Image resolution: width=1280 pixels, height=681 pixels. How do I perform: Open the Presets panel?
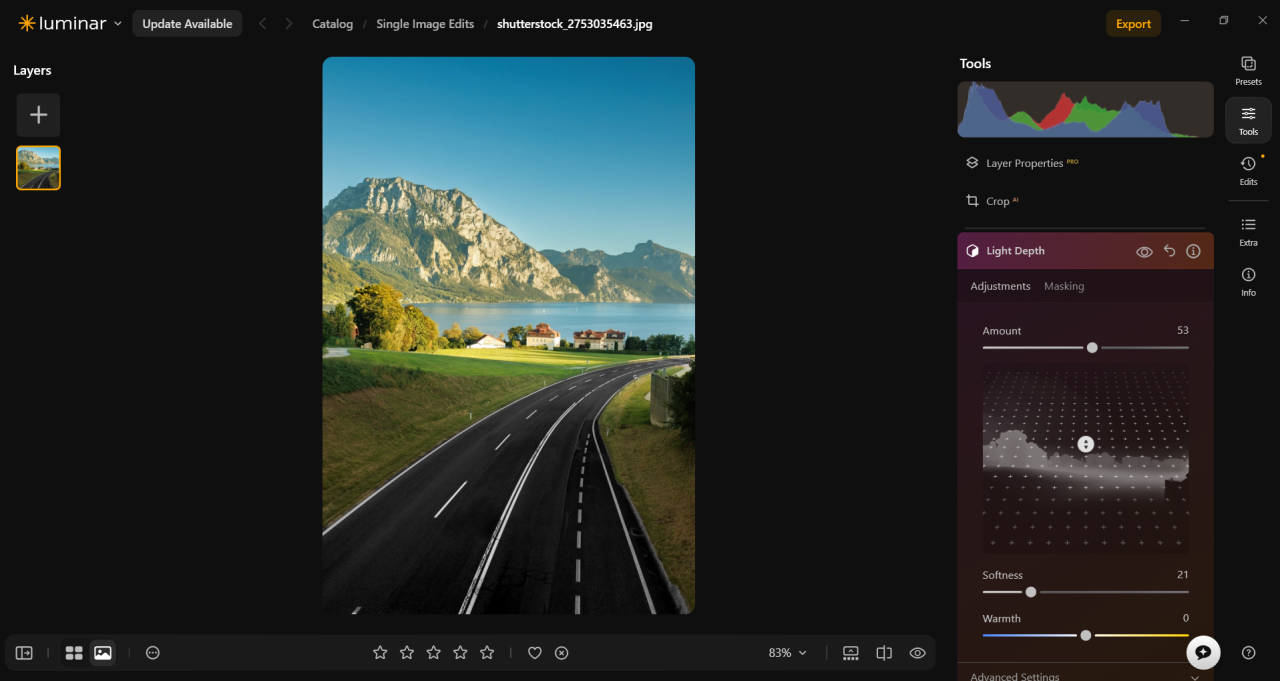pyautogui.click(x=1248, y=69)
